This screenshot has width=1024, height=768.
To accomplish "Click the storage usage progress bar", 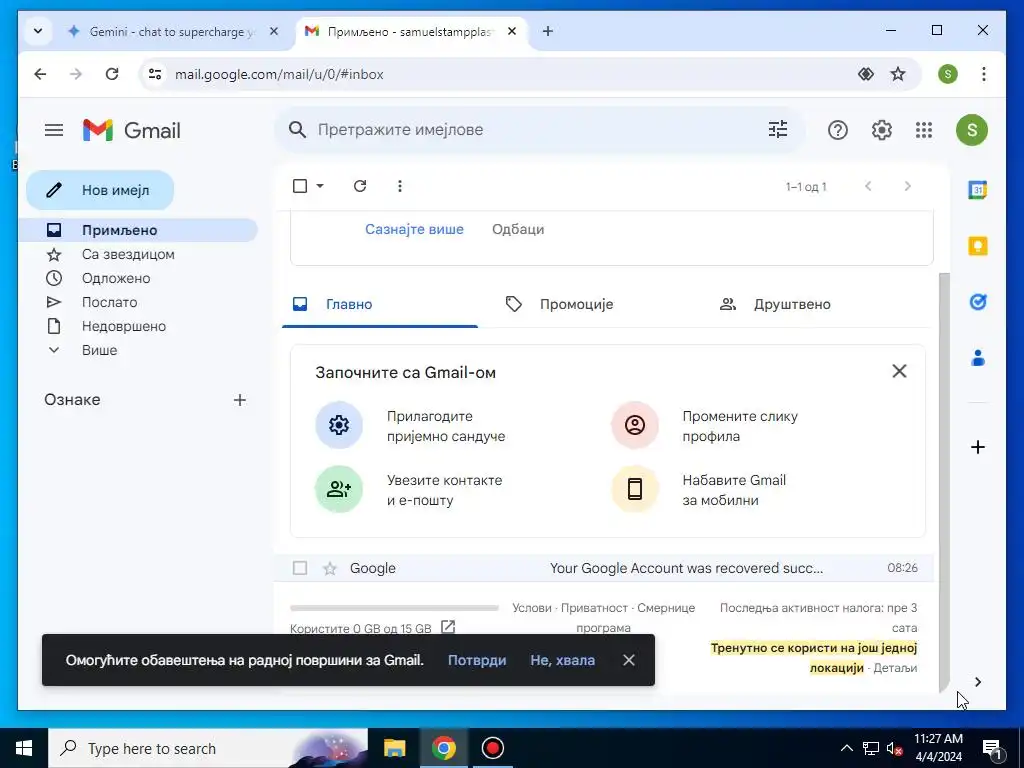I will [394, 608].
